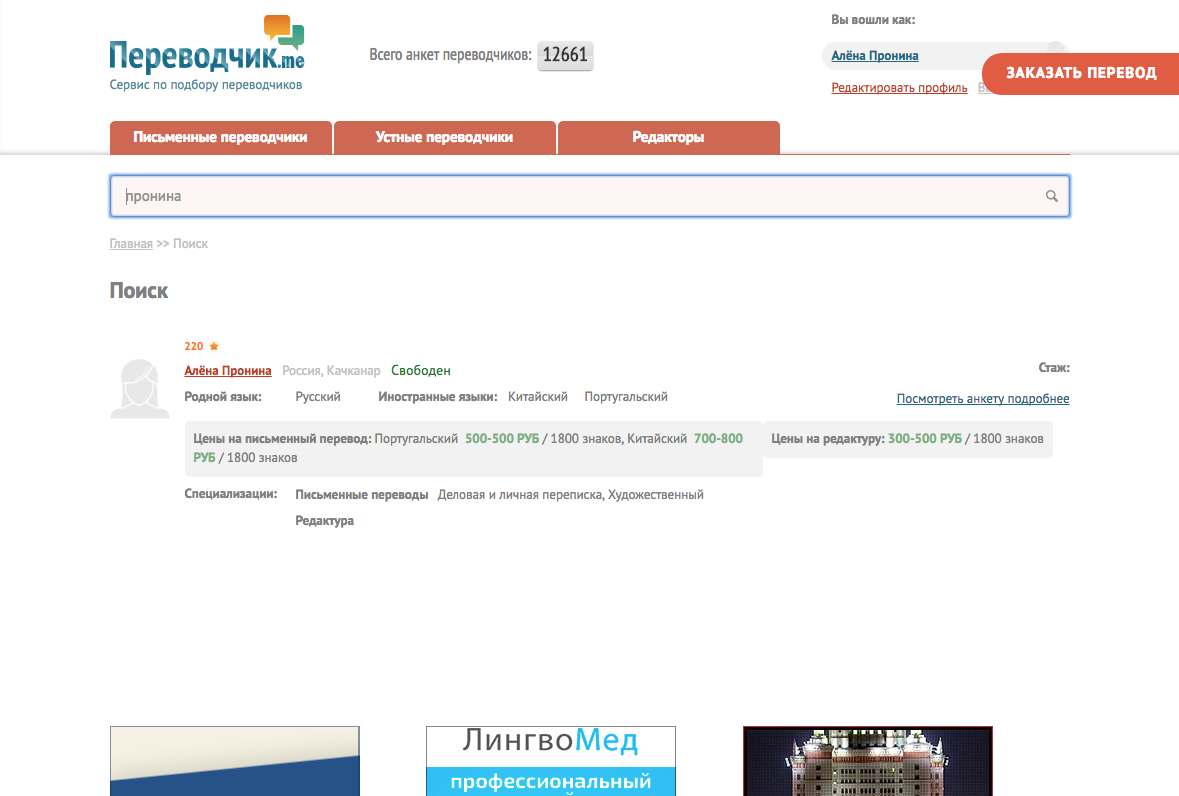The image size is (1179, 796).
Task: Click the Алёна Пронина link in header
Action: 874,56
